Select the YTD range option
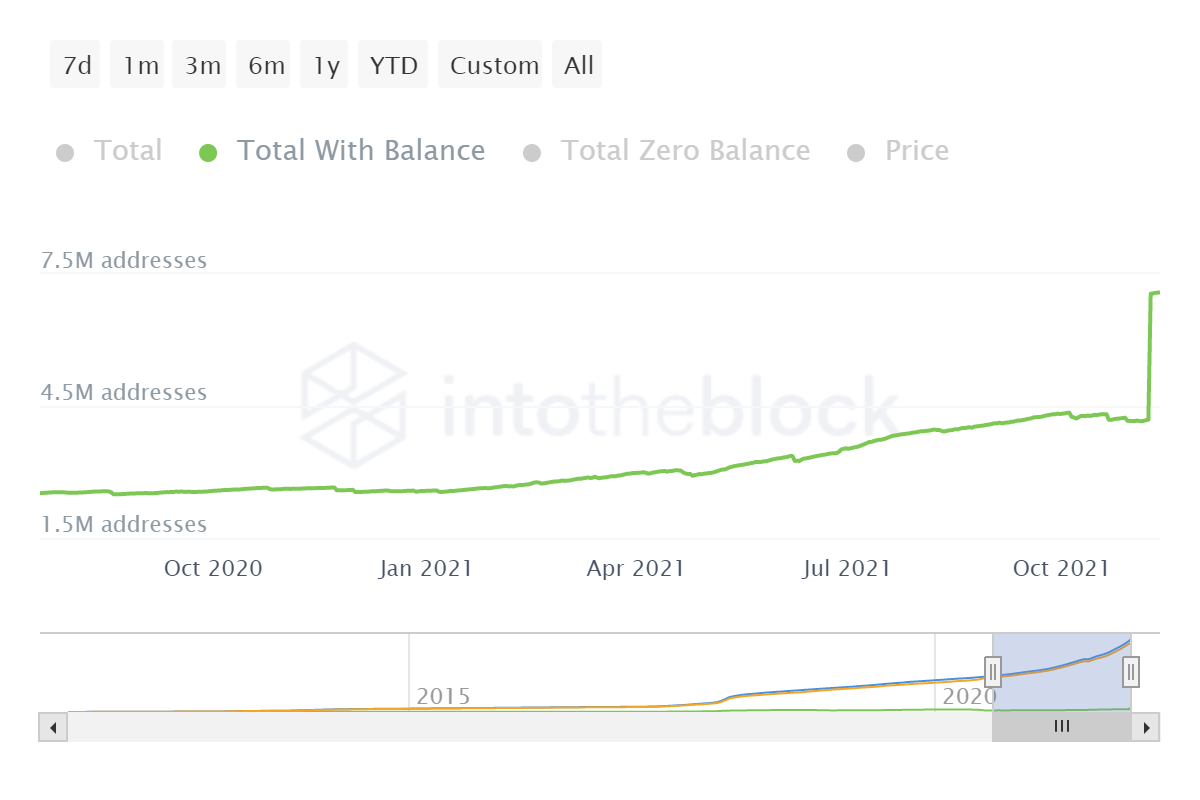Image resolution: width=1200 pixels, height=800 pixels. pyautogui.click(x=393, y=64)
